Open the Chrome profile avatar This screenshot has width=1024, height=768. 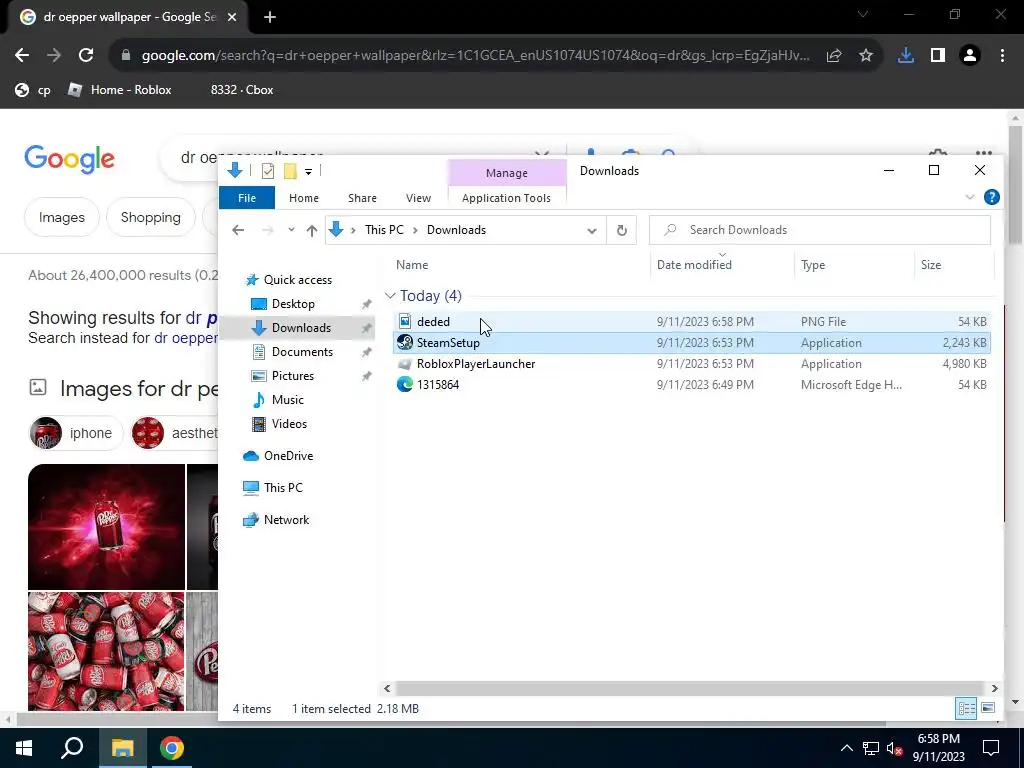point(970,56)
